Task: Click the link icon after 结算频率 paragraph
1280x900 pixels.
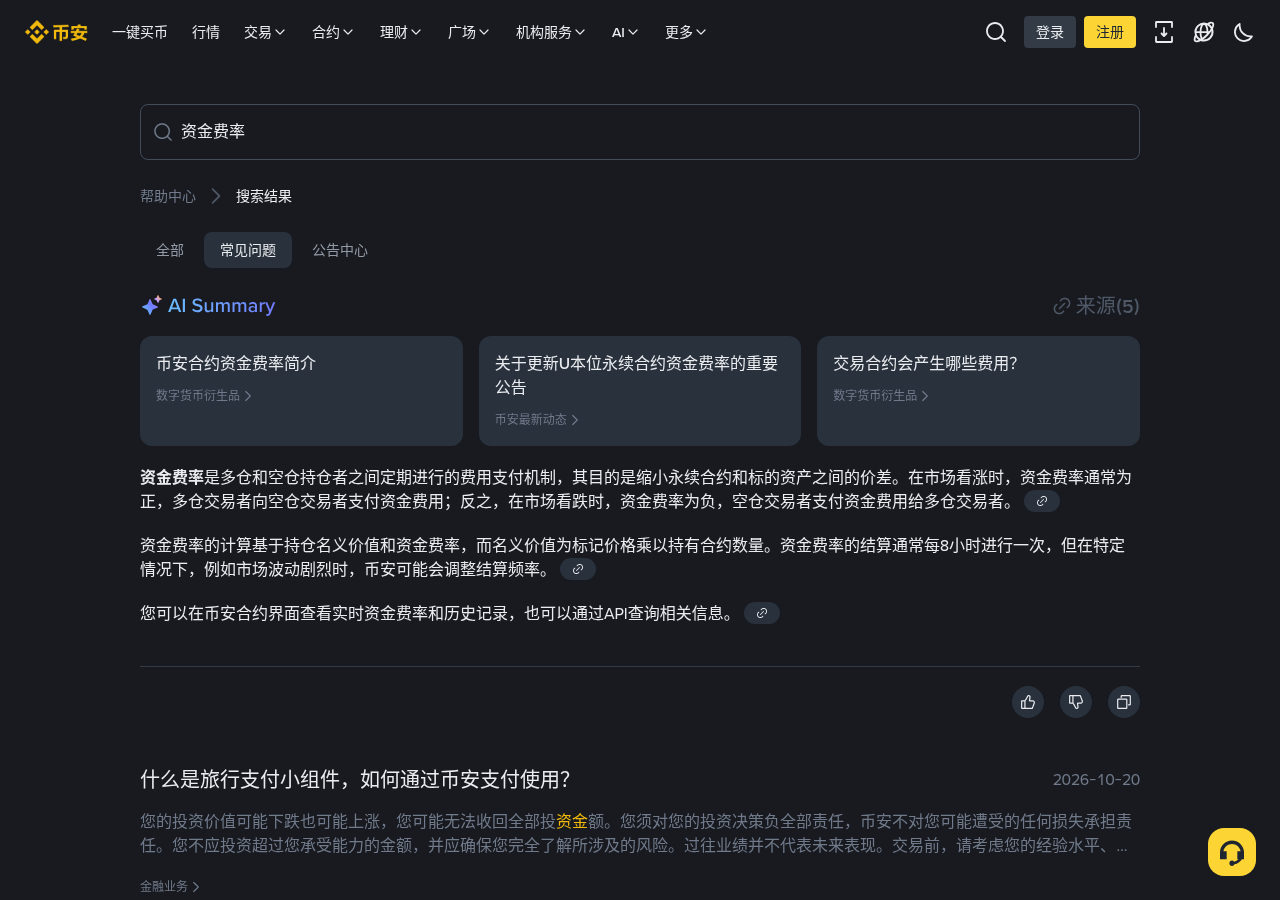Action: pyautogui.click(x=578, y=569)
